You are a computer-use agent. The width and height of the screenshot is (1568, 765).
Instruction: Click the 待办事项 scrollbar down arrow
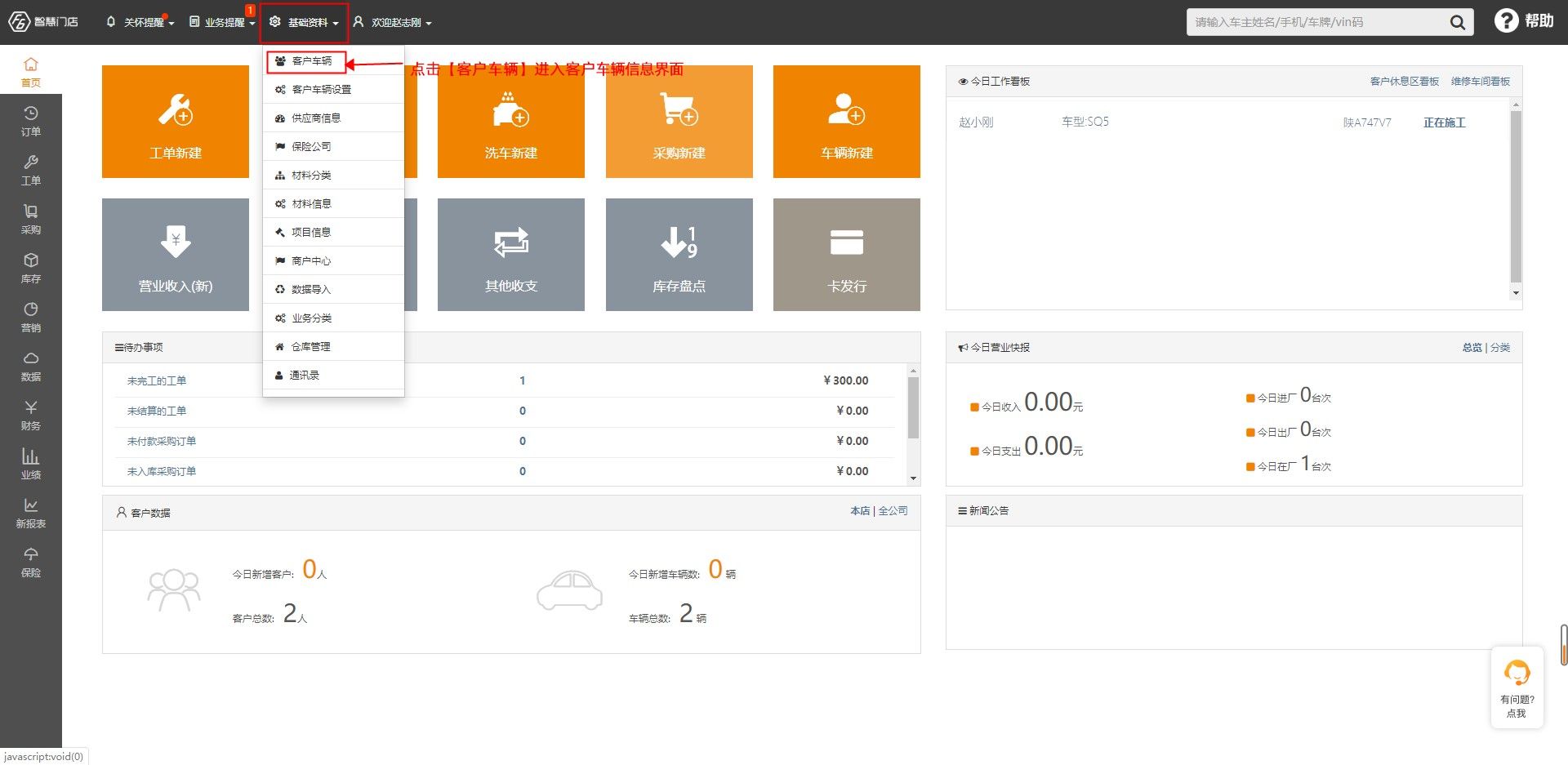pos(913,478)
